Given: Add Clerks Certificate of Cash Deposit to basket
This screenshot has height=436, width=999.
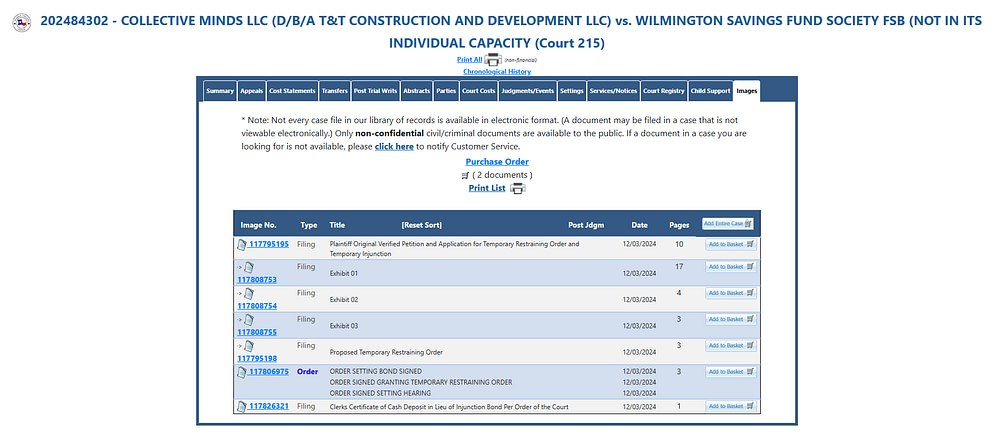Looking at the screenshot, I should click(x=731, y=406).
